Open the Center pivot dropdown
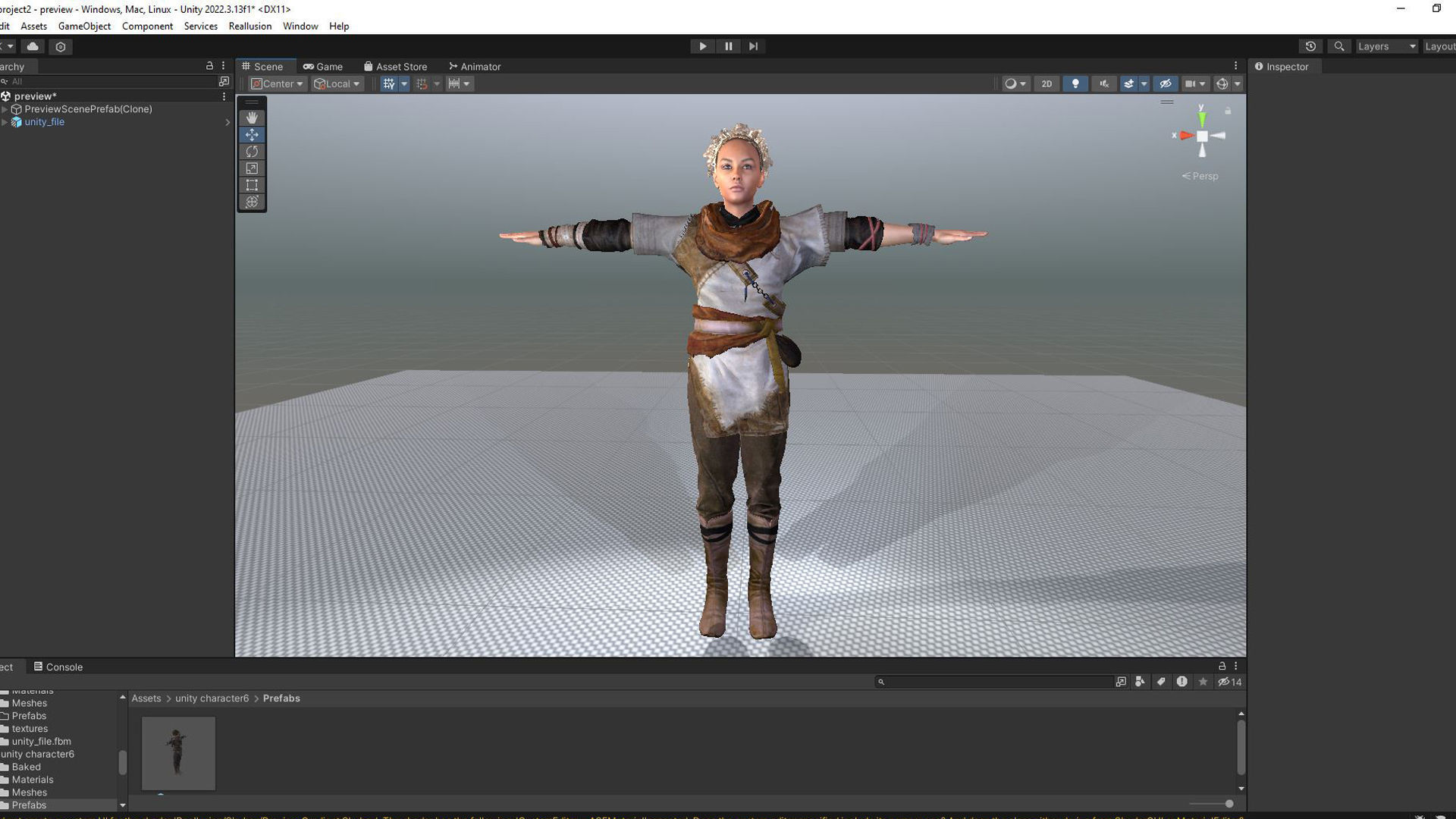Image resolution: width=1456 pixels, height=819 pixels. [278, 84]
